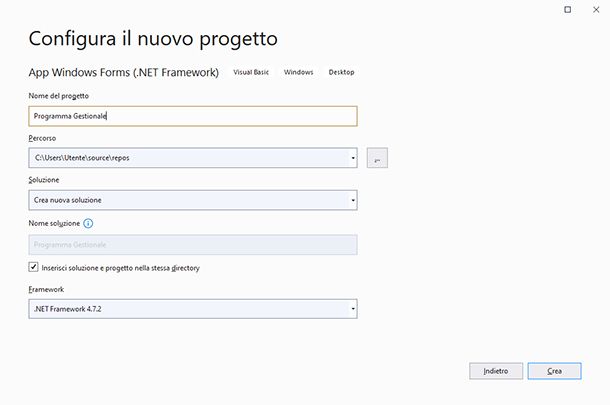Close the Configura il nuovo progetto window

pos(595,9)
